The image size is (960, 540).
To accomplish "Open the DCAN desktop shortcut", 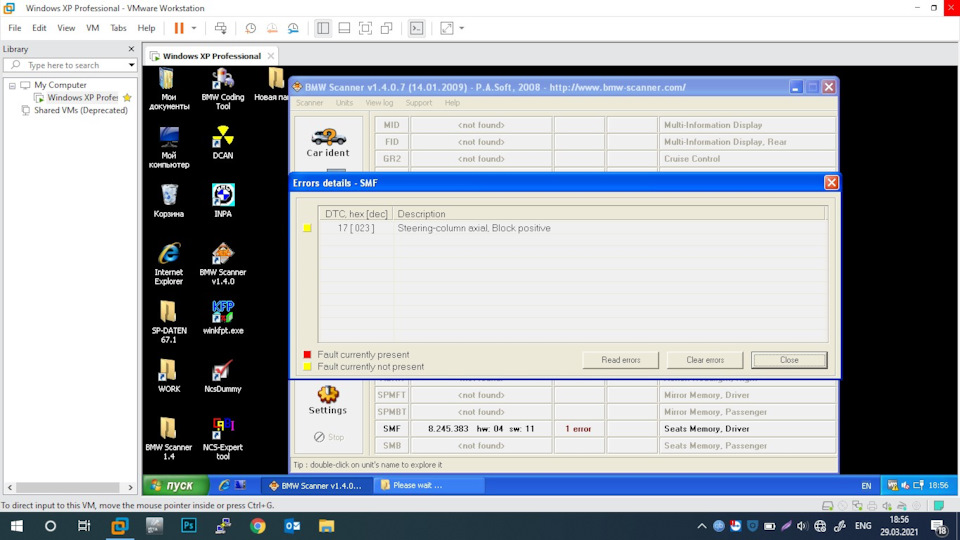I will (223, 143).
